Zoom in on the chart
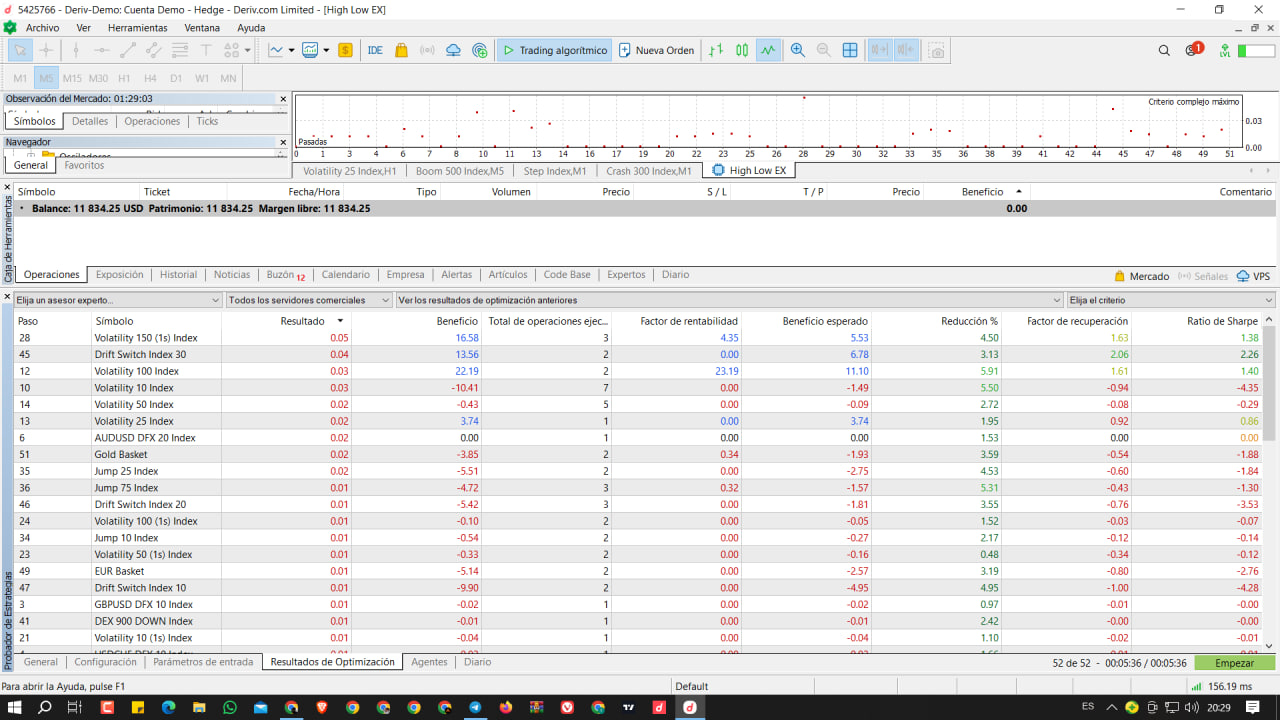This screenshot has height=720, width=1280. pyautogui.click(x=798, y=50)
